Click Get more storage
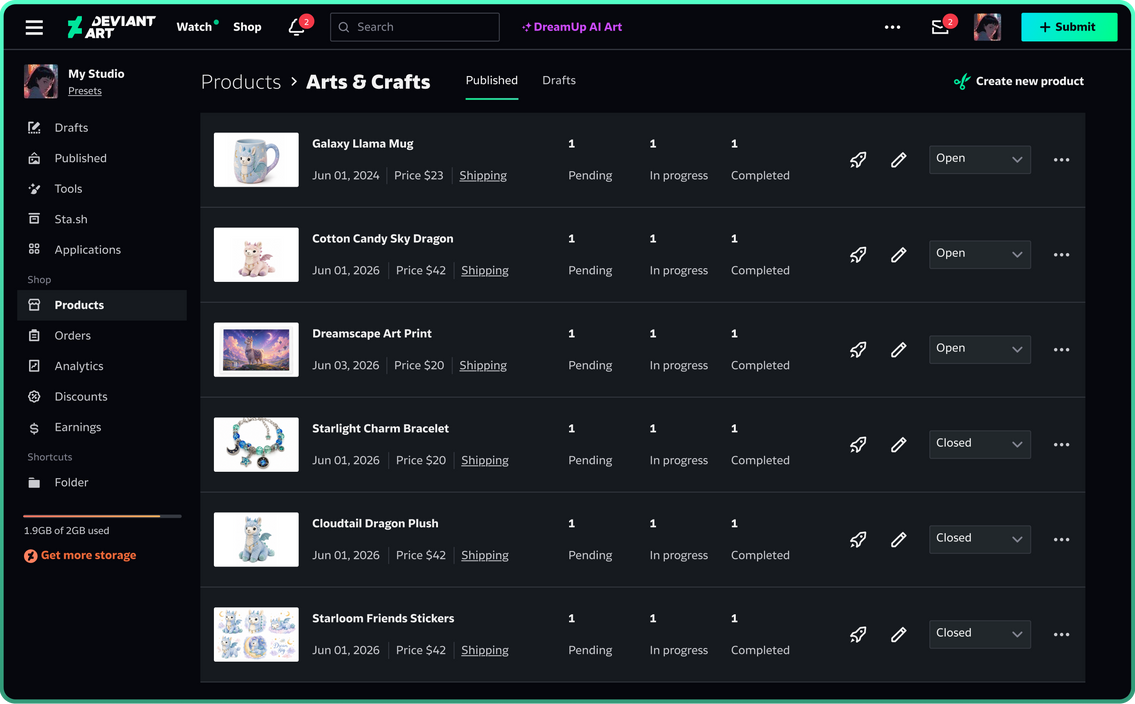This screenshot has height=704, width=1135. click(x=80, y=556)
